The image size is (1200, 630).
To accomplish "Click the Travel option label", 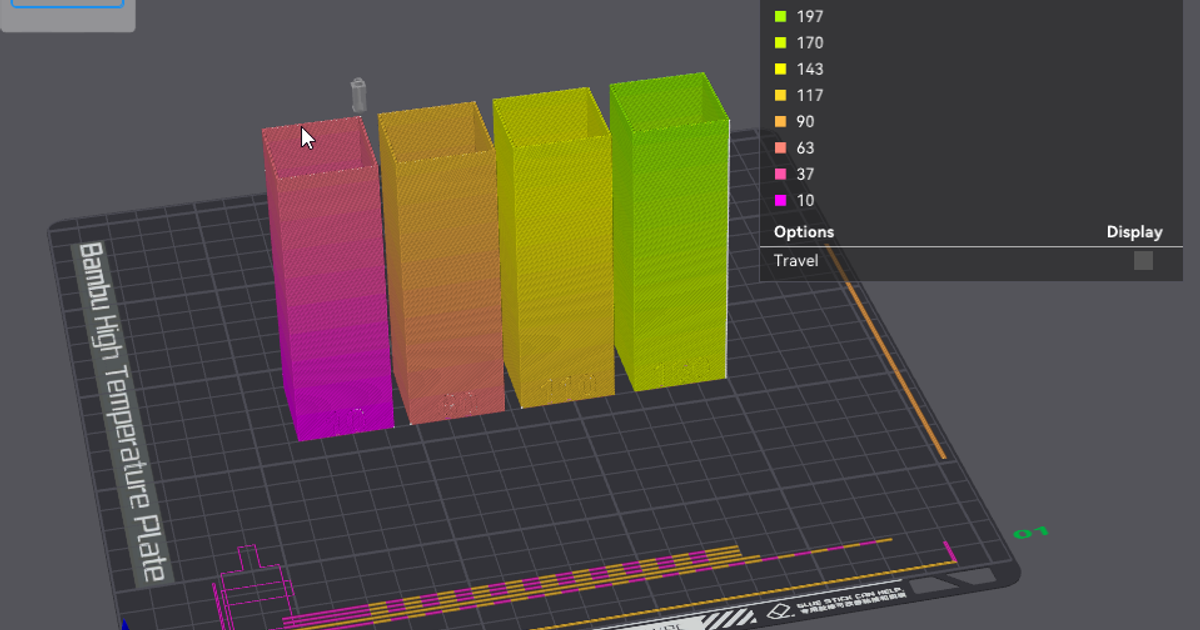I will point(796,260).
